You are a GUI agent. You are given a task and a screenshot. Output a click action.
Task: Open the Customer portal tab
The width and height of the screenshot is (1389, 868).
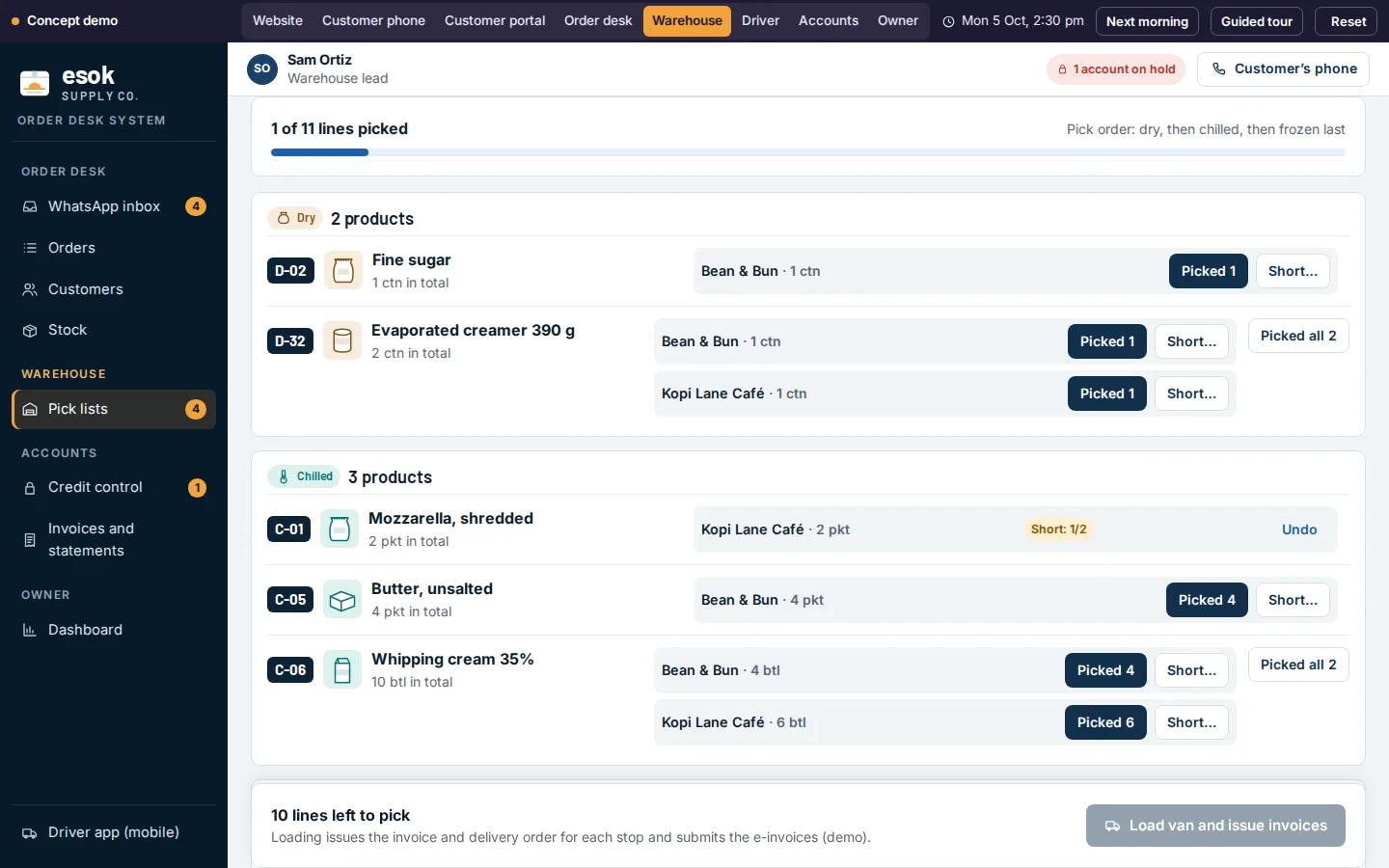point(495,20)
